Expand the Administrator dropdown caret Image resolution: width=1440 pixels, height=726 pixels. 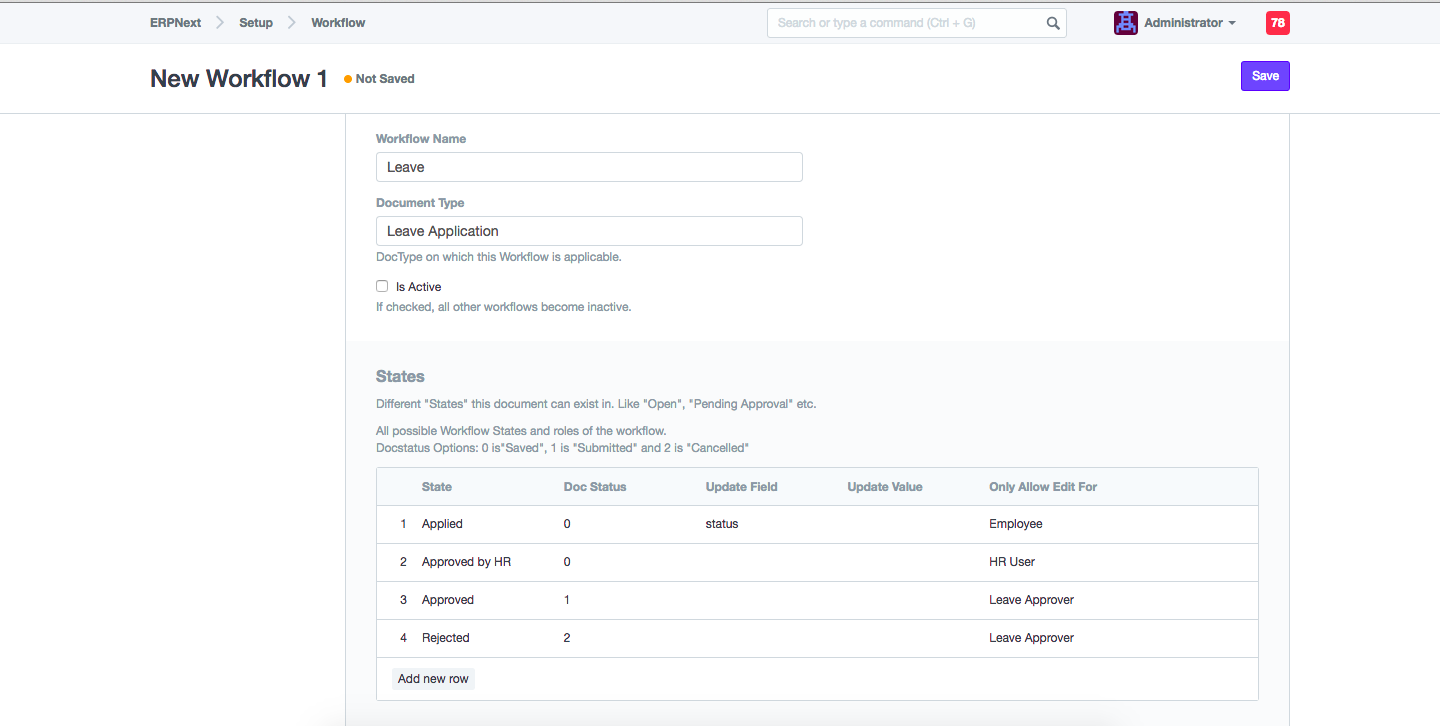(x=1232, y=23)
